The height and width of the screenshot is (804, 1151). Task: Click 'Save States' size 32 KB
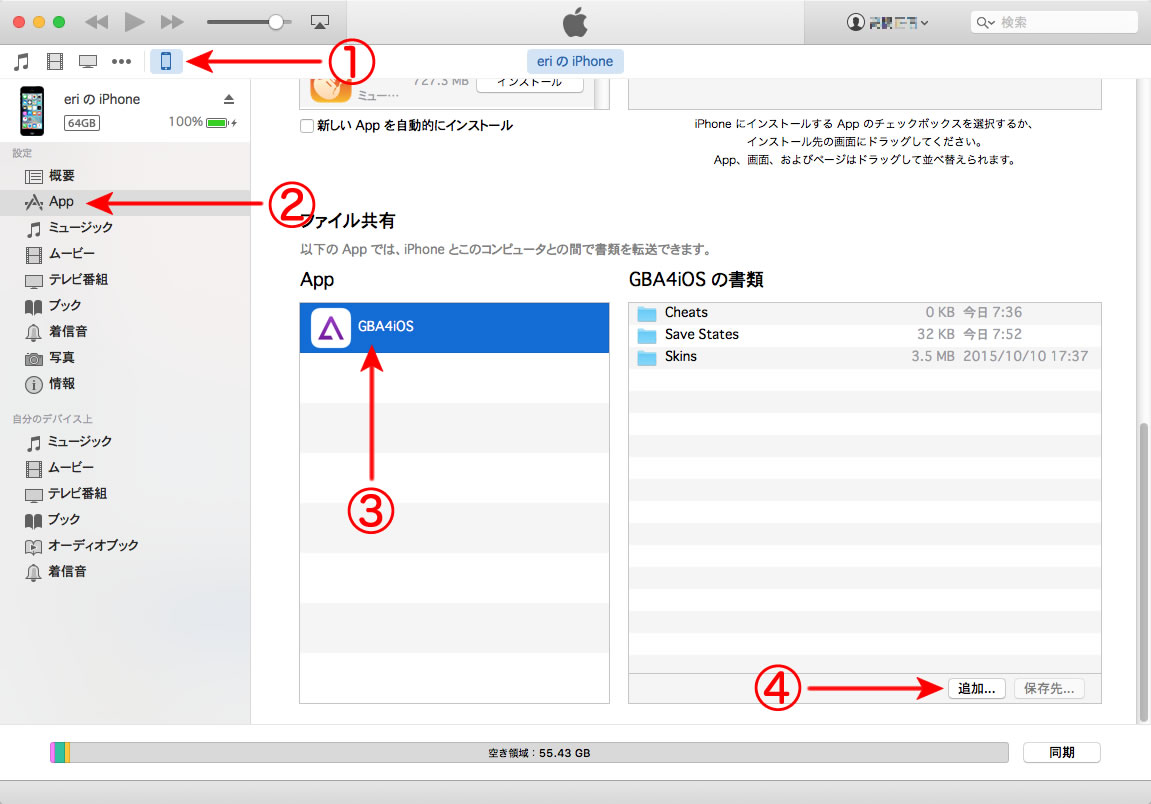click(x=935, y=335)
